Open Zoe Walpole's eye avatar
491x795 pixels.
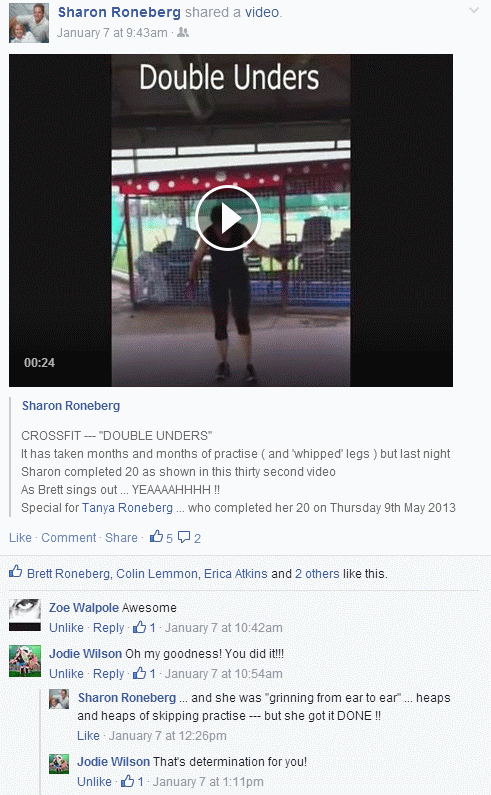(25, 615)
